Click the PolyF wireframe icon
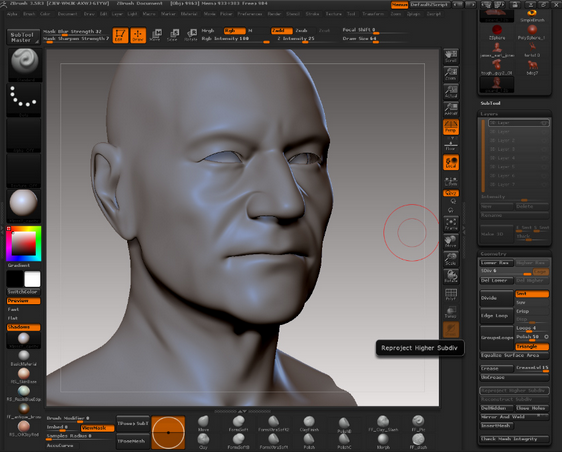This screenshot has height=452, width=562. (x=451, y=294)
